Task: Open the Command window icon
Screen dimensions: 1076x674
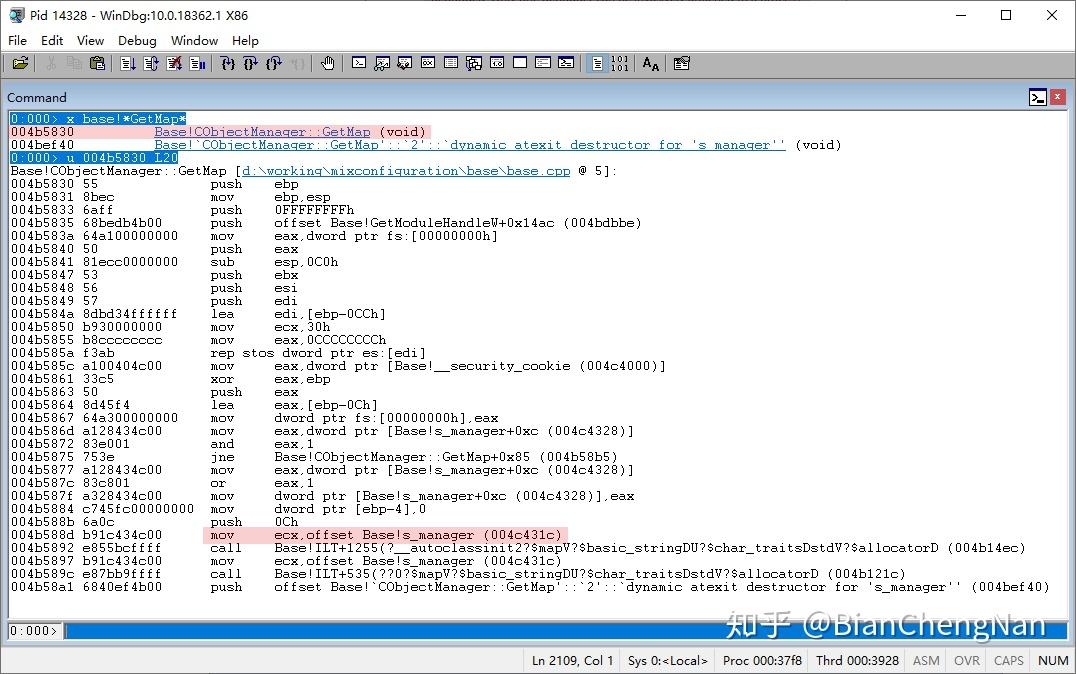Action: [x=360, y=62]
